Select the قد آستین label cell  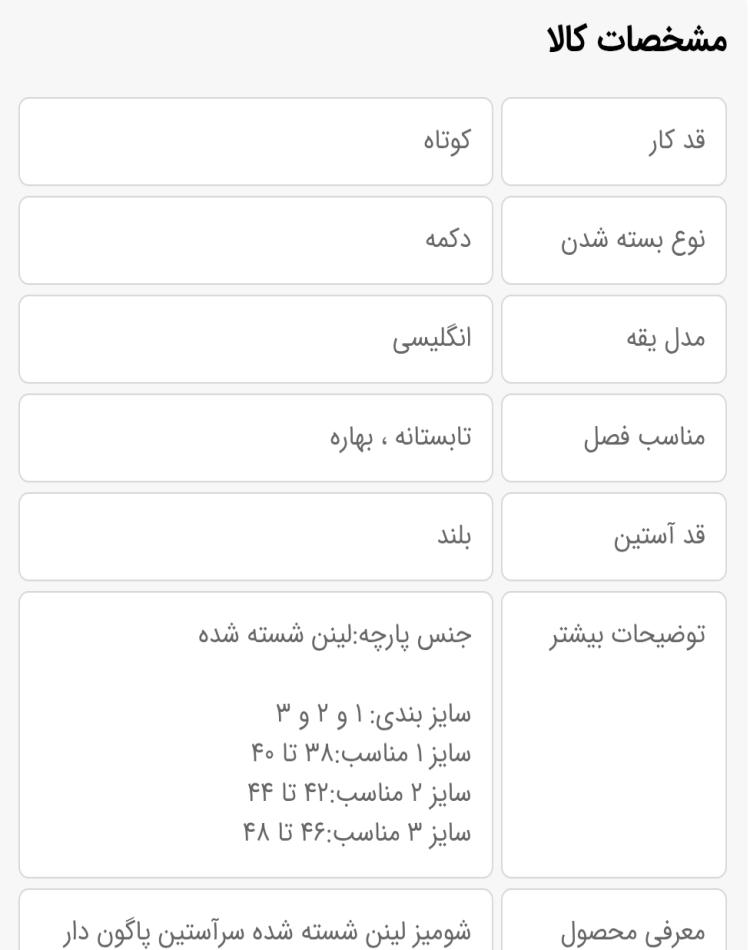pyautogui.click(x=614, y=536)
